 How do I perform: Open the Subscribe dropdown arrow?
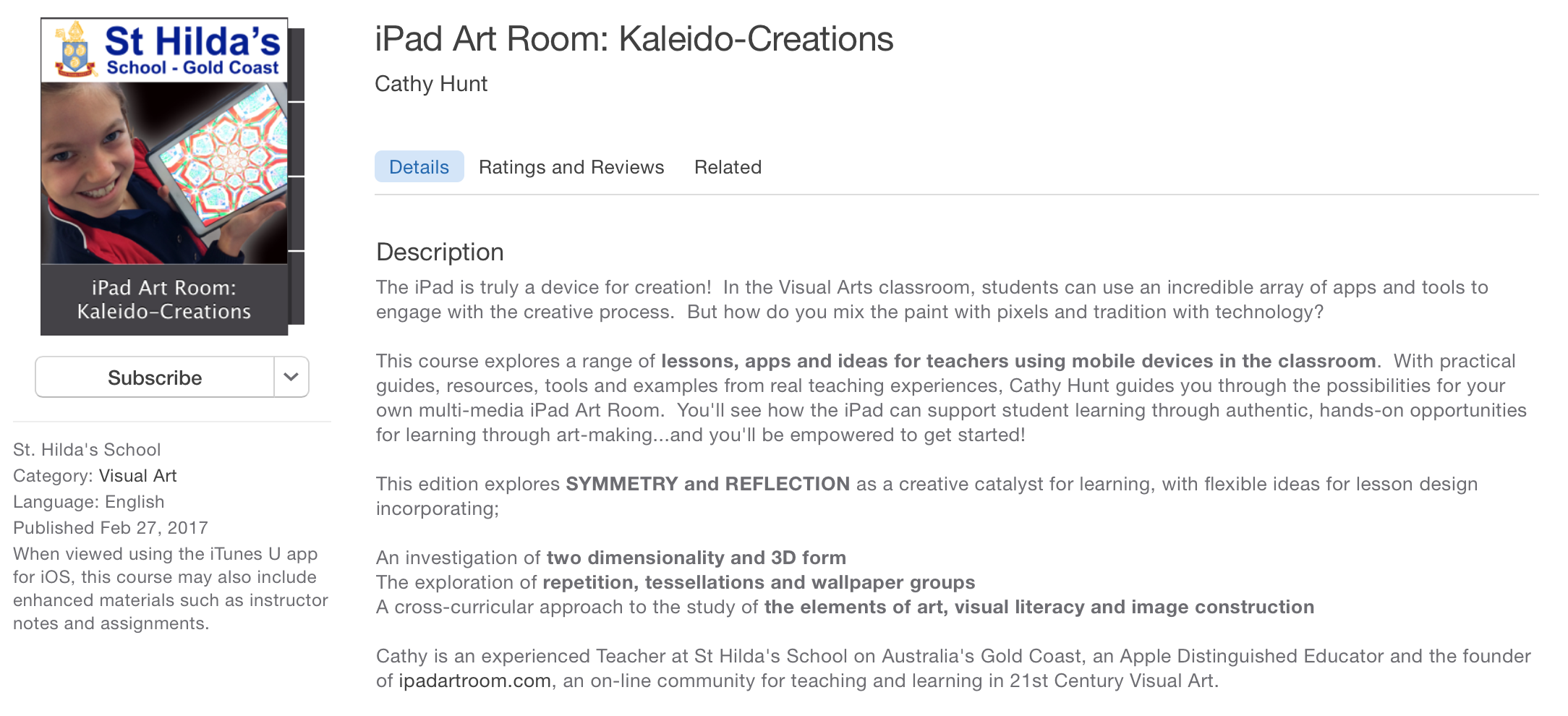click(291, 378)
